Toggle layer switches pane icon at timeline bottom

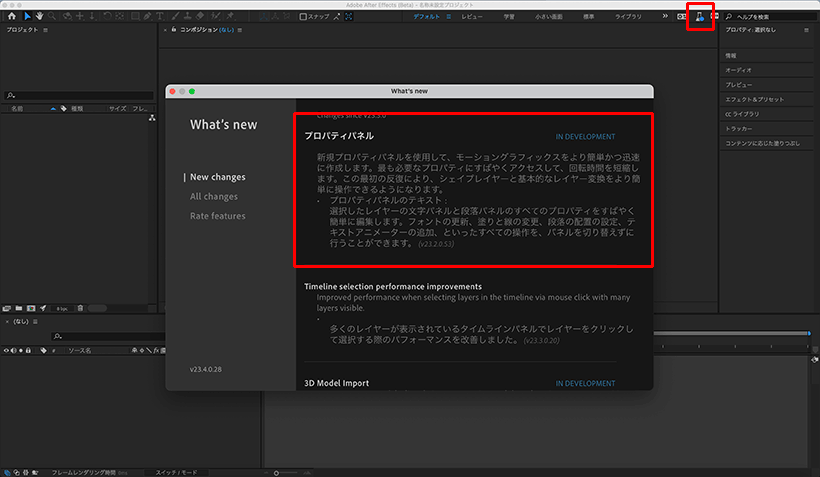click(x=7, y=473)
